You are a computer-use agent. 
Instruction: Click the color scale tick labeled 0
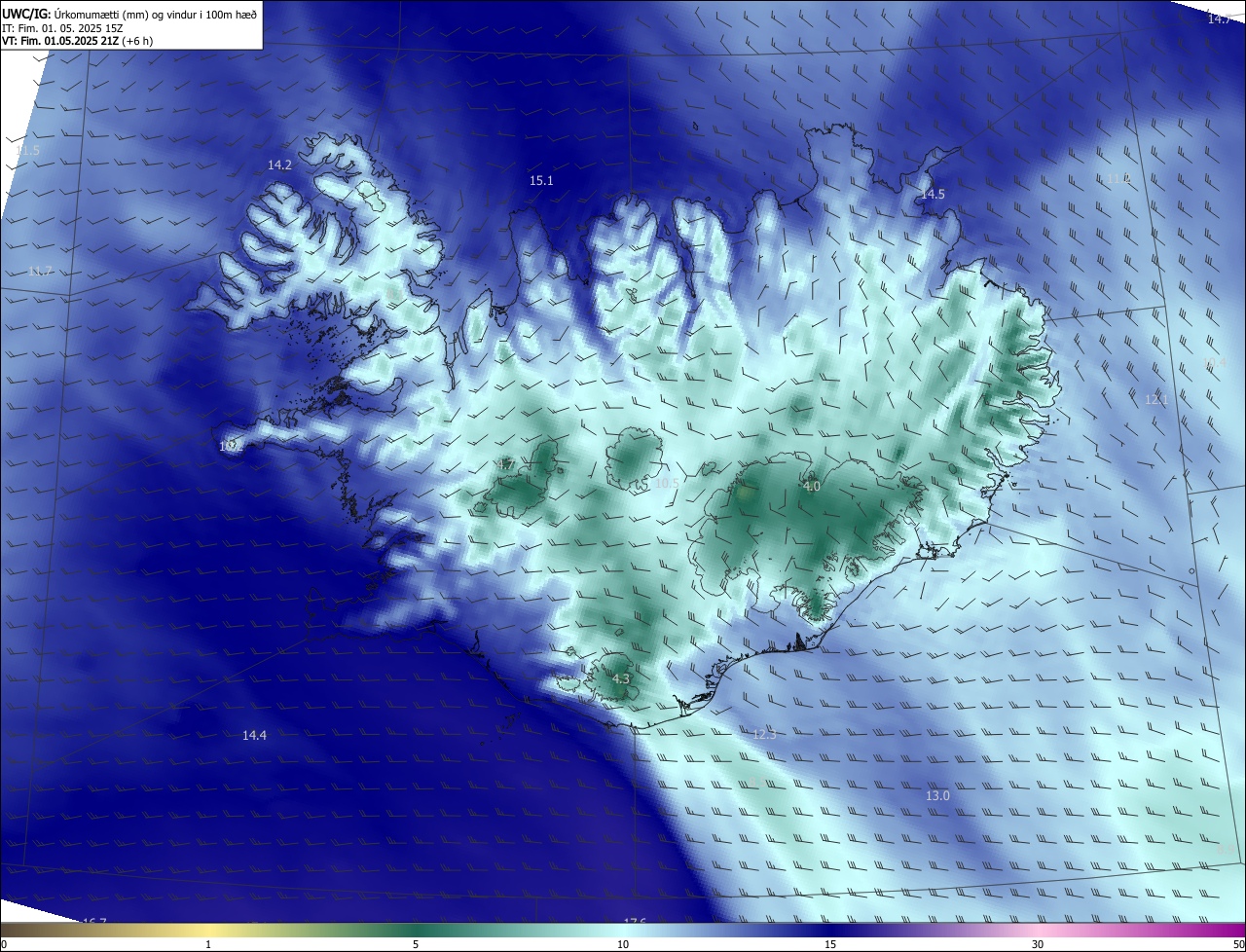(3, 944)
